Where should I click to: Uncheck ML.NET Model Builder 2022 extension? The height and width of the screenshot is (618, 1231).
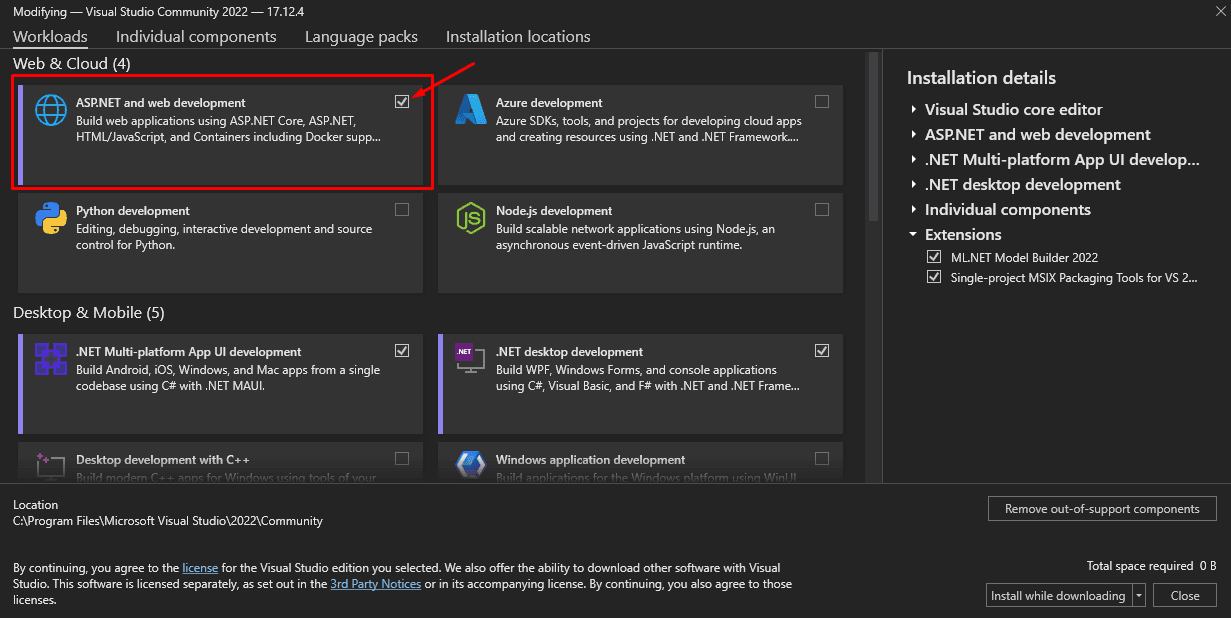tap(934, 257)
